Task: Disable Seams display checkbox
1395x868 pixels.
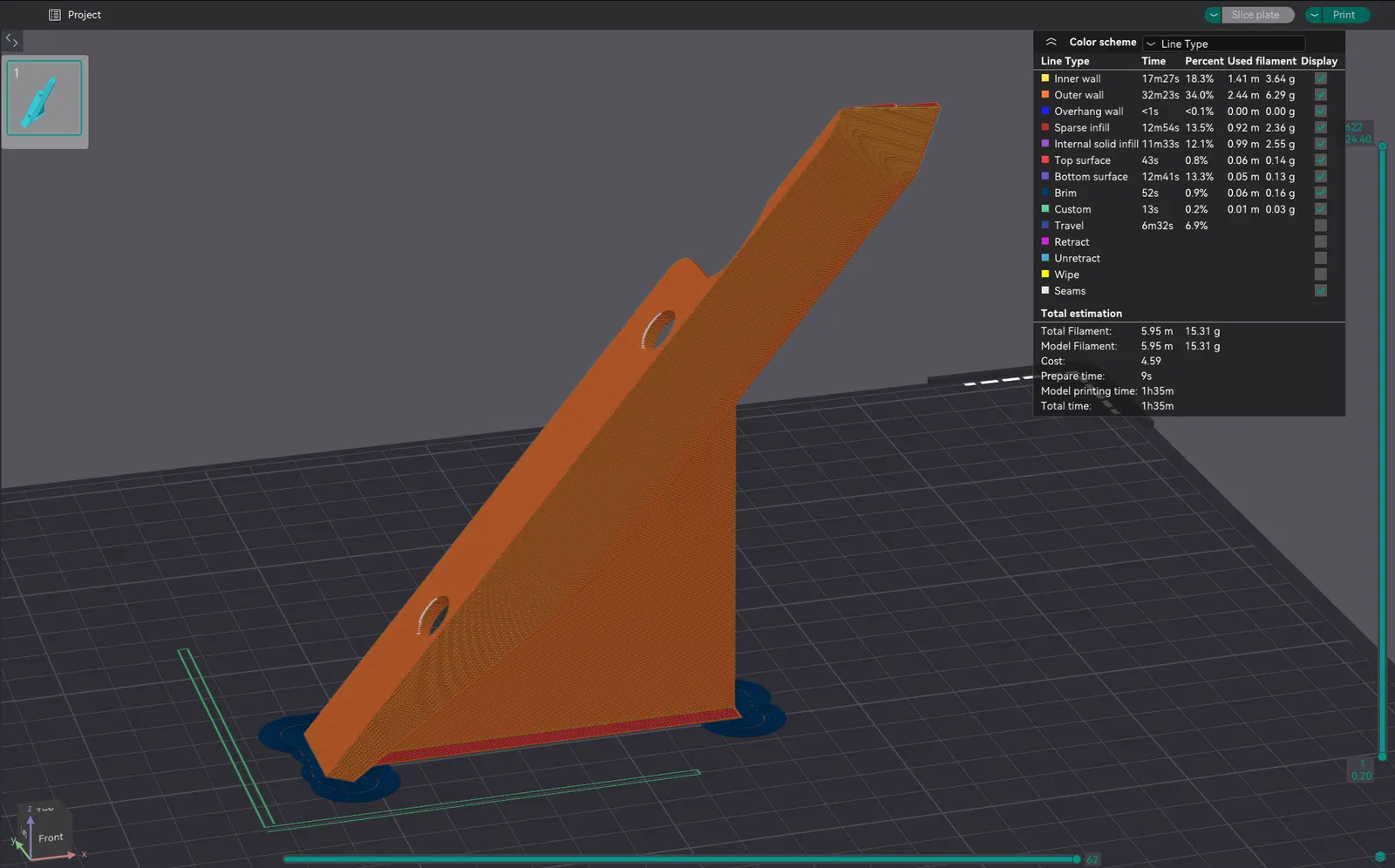Action: coord(1321,291)
